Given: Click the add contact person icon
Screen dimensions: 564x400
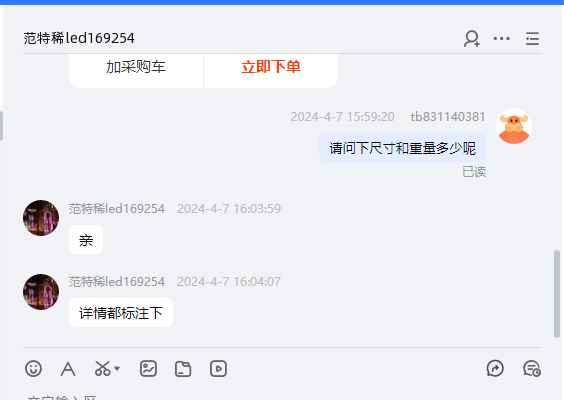Looking at the screenshot, I should [472, 38].
